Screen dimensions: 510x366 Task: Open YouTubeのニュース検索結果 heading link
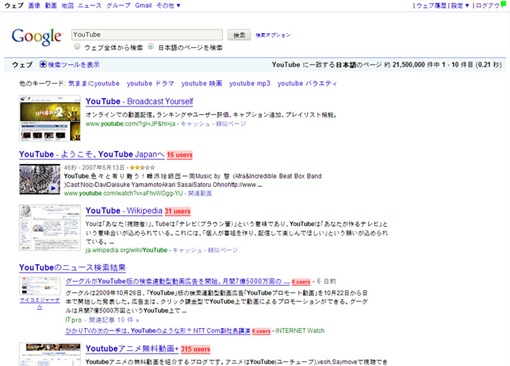click(72, 267)
